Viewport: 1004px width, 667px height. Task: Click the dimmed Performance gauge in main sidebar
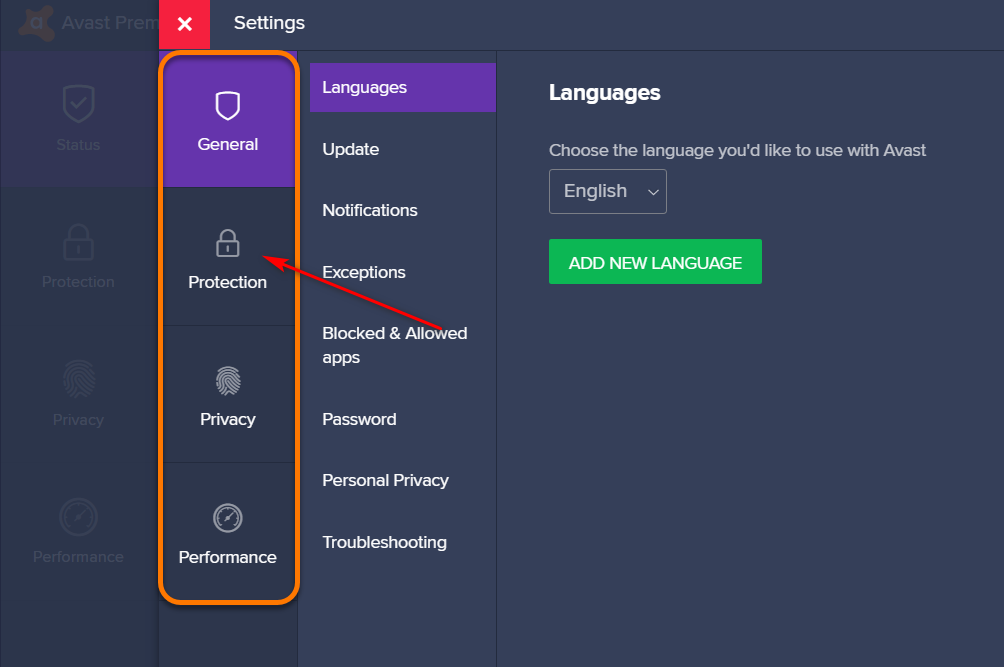(78, 518)
